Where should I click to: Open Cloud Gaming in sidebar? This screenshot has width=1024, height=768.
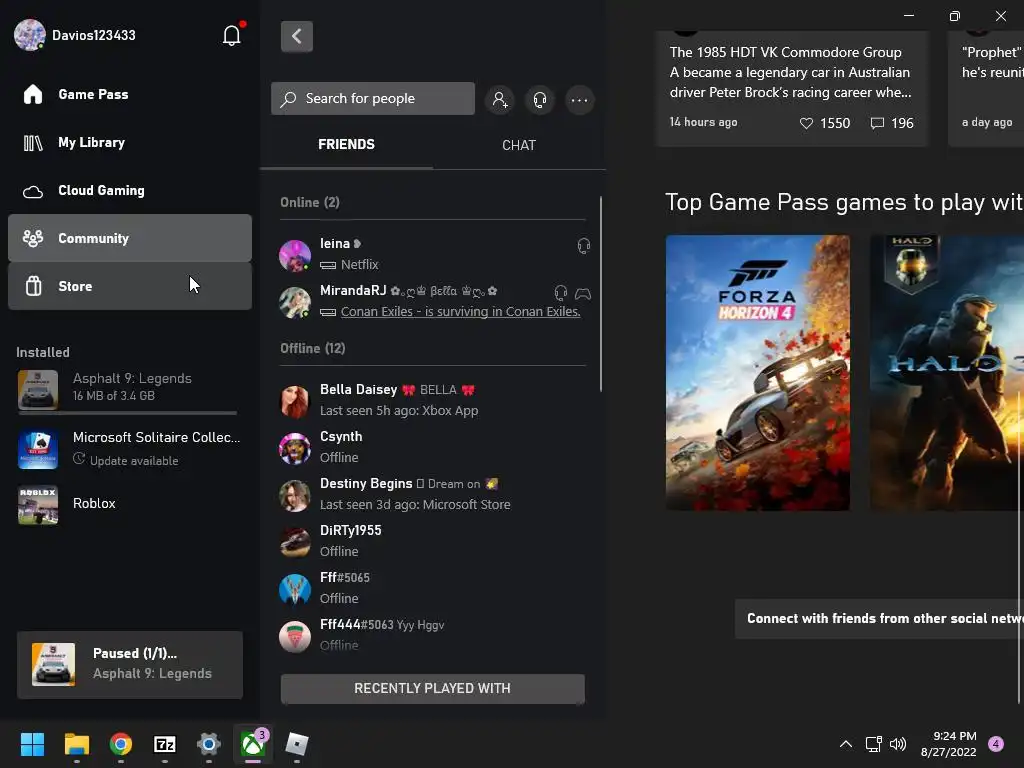(129, 191)
